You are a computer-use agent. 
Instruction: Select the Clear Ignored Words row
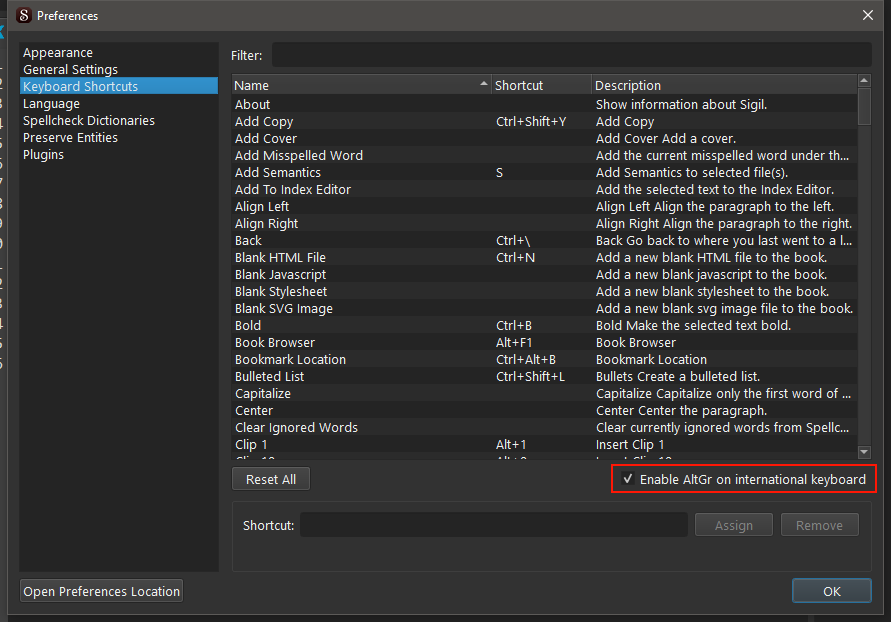click(544, 428)
